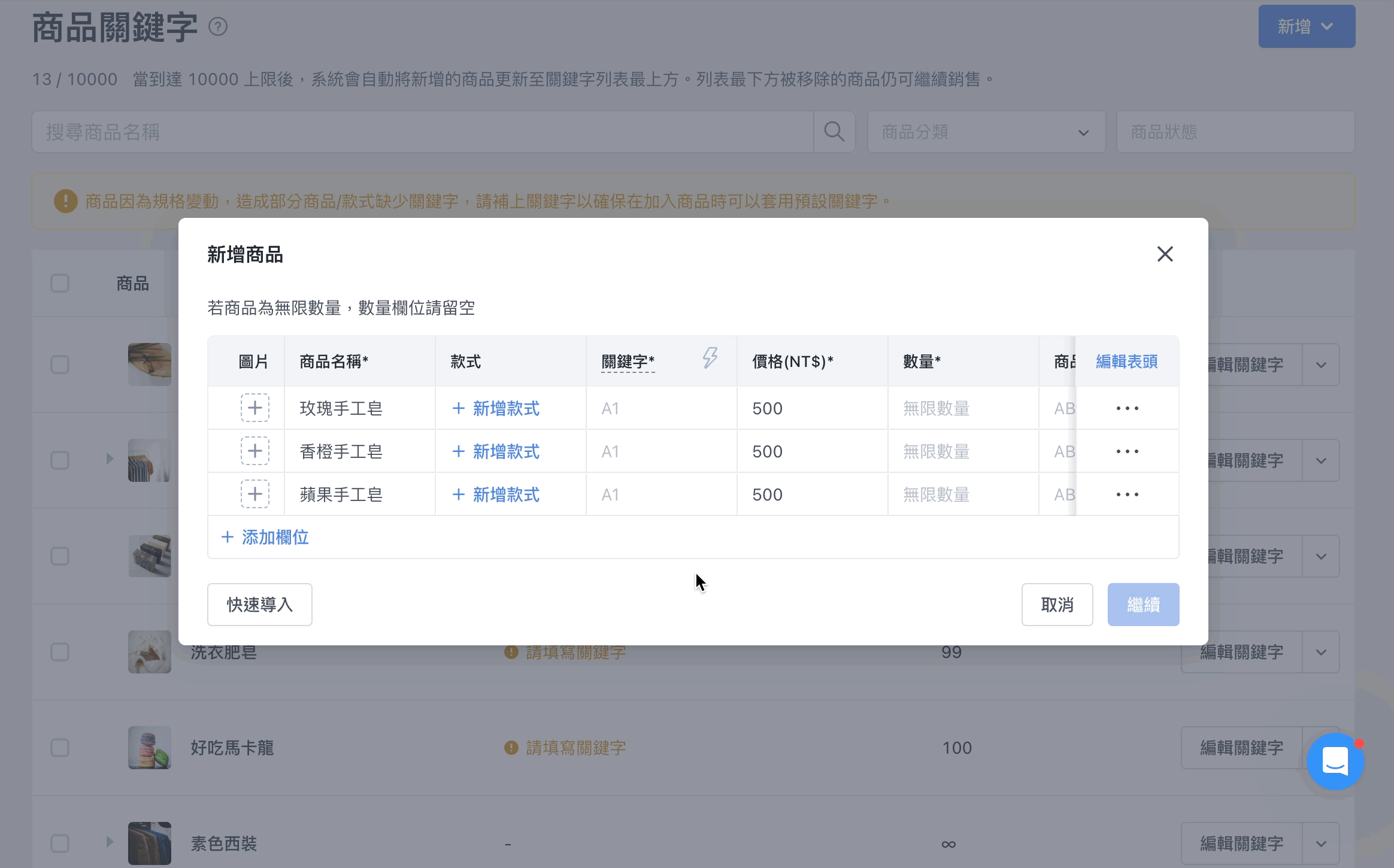This screenshot has width=1394, height=868.
Task: Click the 快速導入 button
Action: point(260,605)
